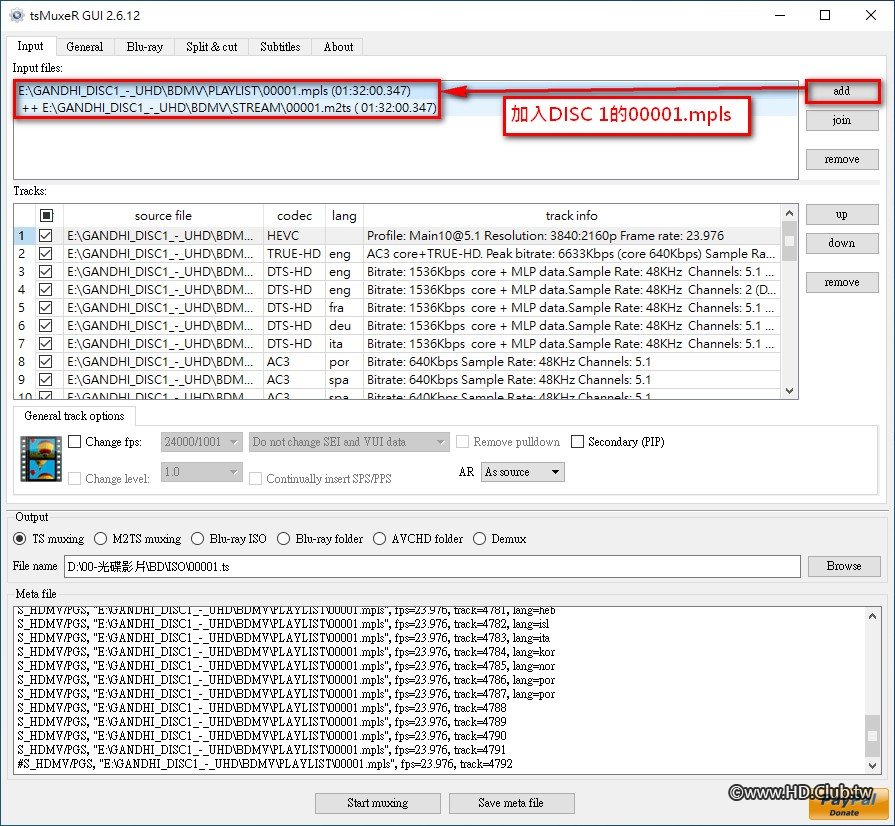Open the Split & cut tab

(x=211, y=47)
